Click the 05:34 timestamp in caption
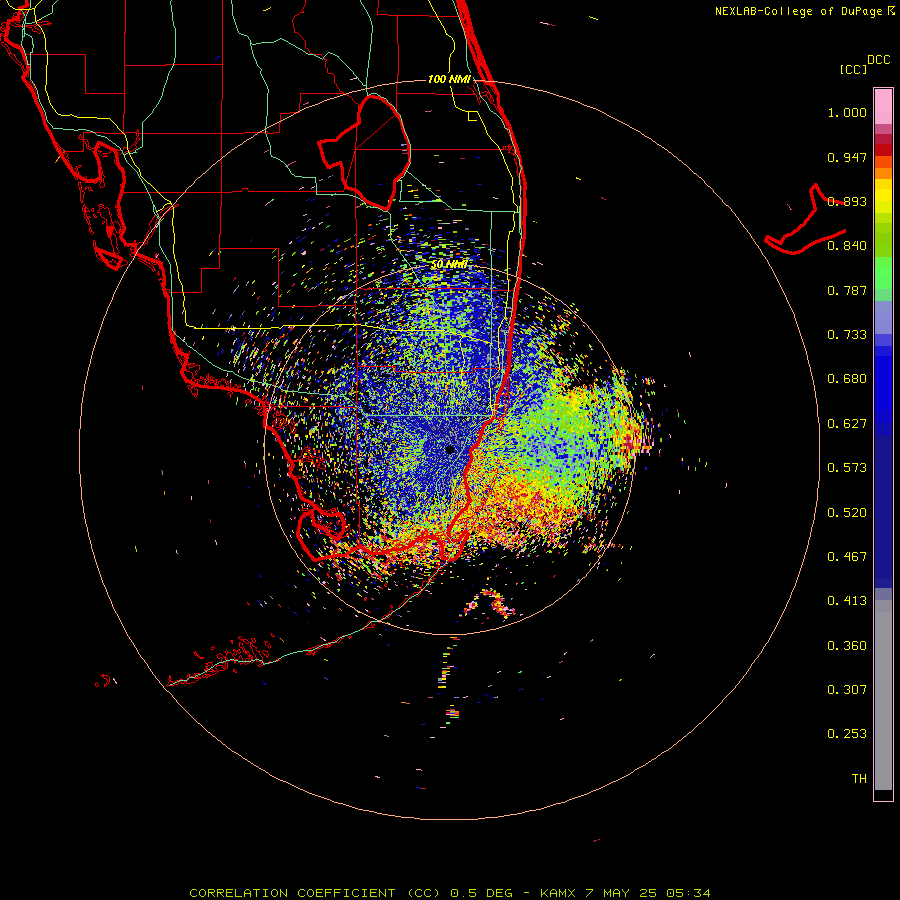This screenshot has width=900, height=900. tap(688, 893)
